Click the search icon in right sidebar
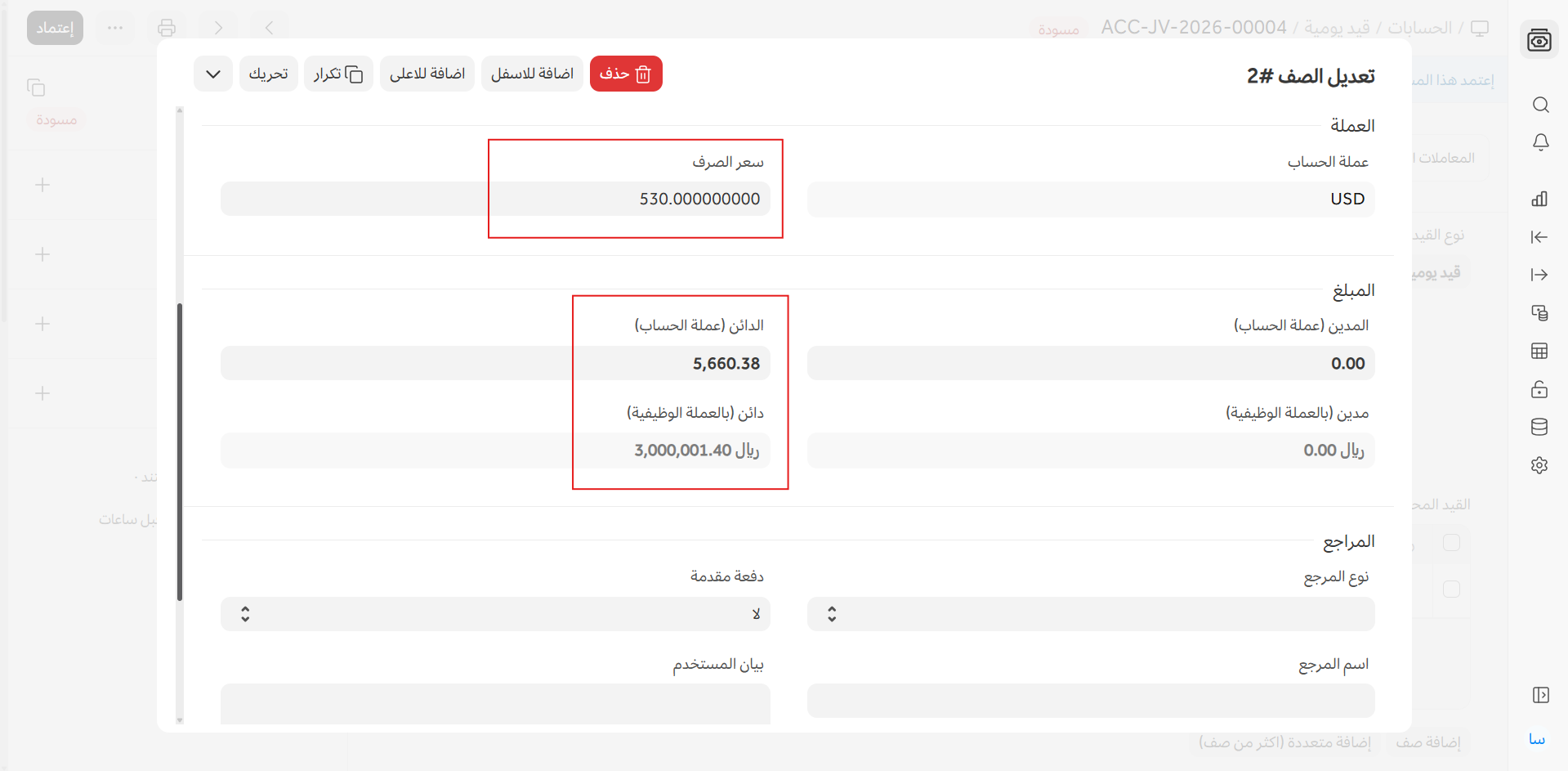1568x771 pixels. 1540,105
